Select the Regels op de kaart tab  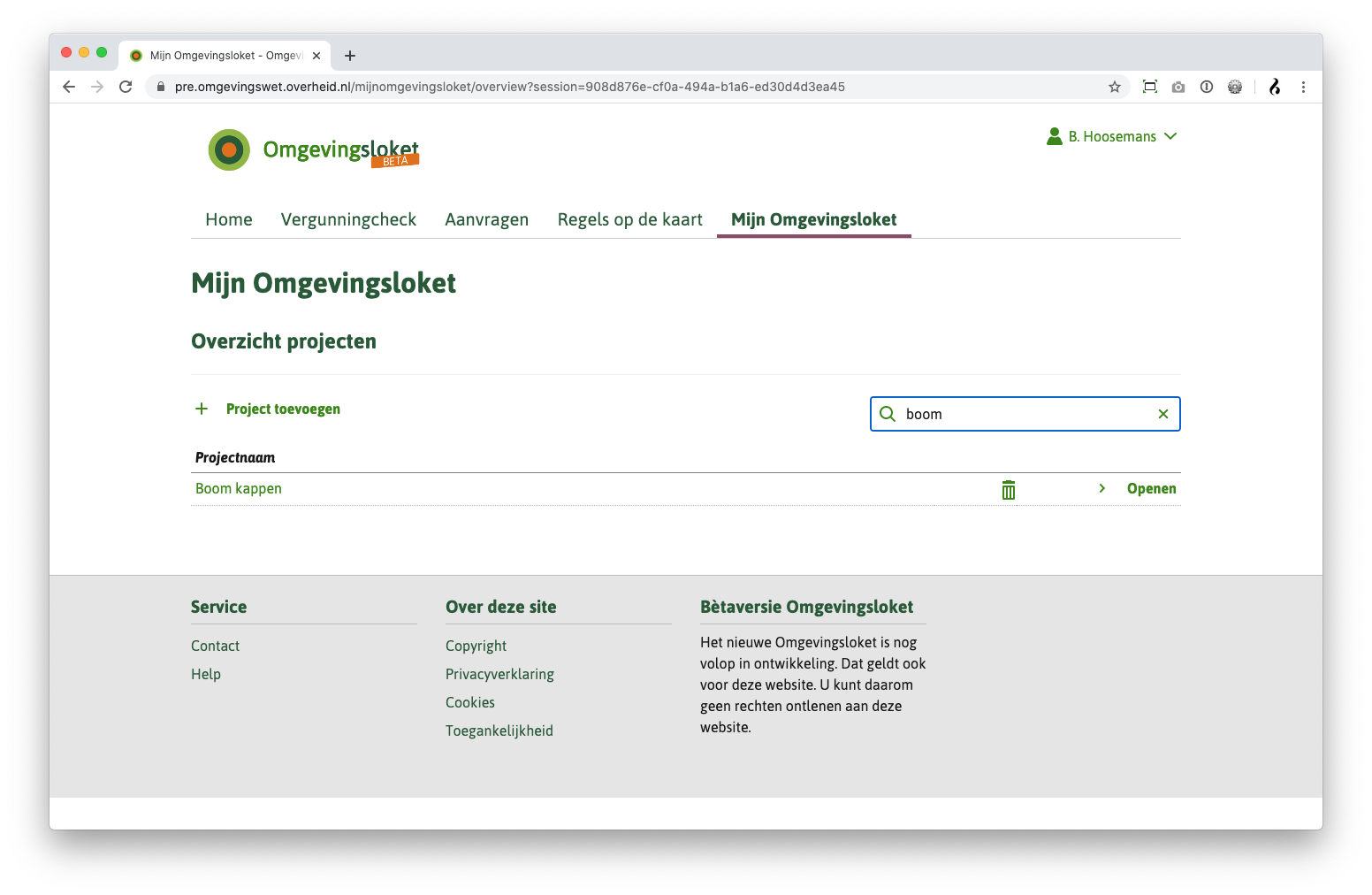pos(630,219)
